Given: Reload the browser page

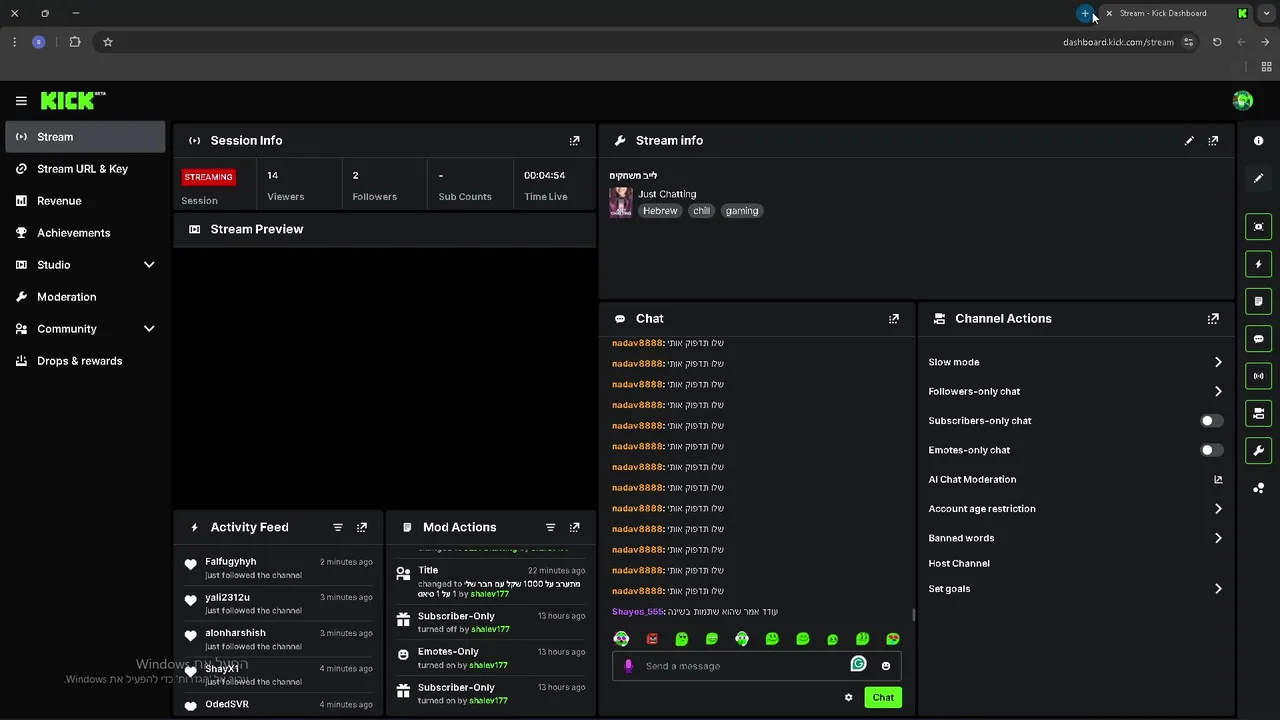Looking at the screenshot, I should pos(1217,42).
